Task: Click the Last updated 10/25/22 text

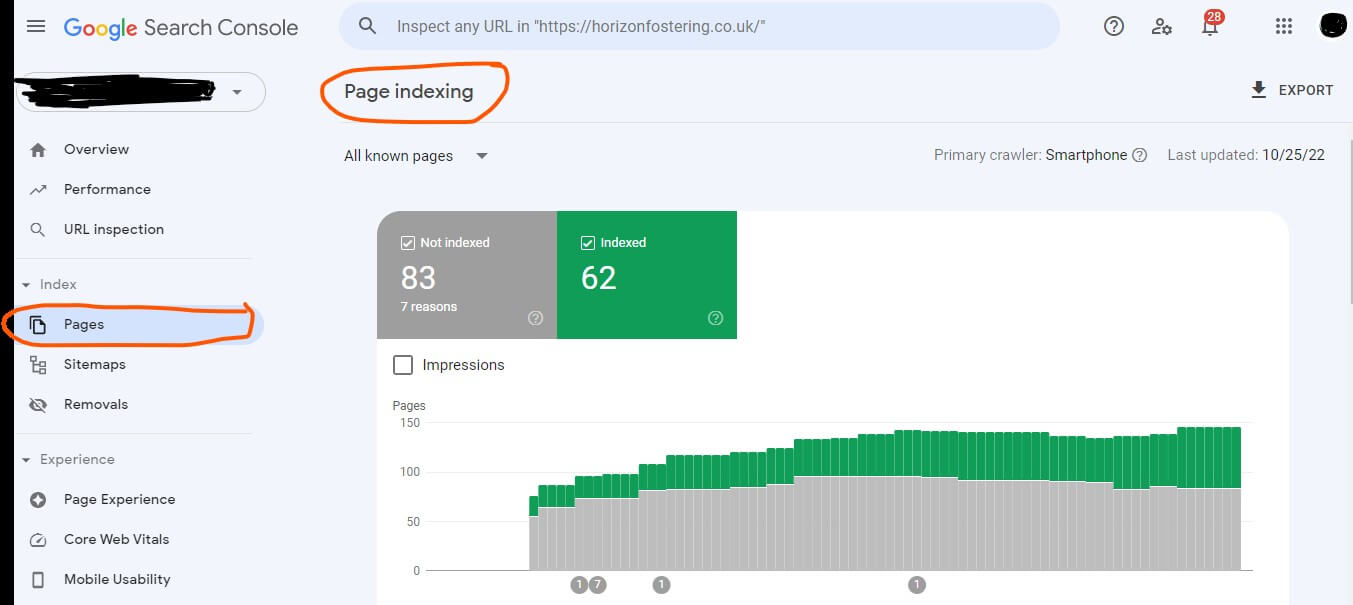Action: click(1246, 155)
